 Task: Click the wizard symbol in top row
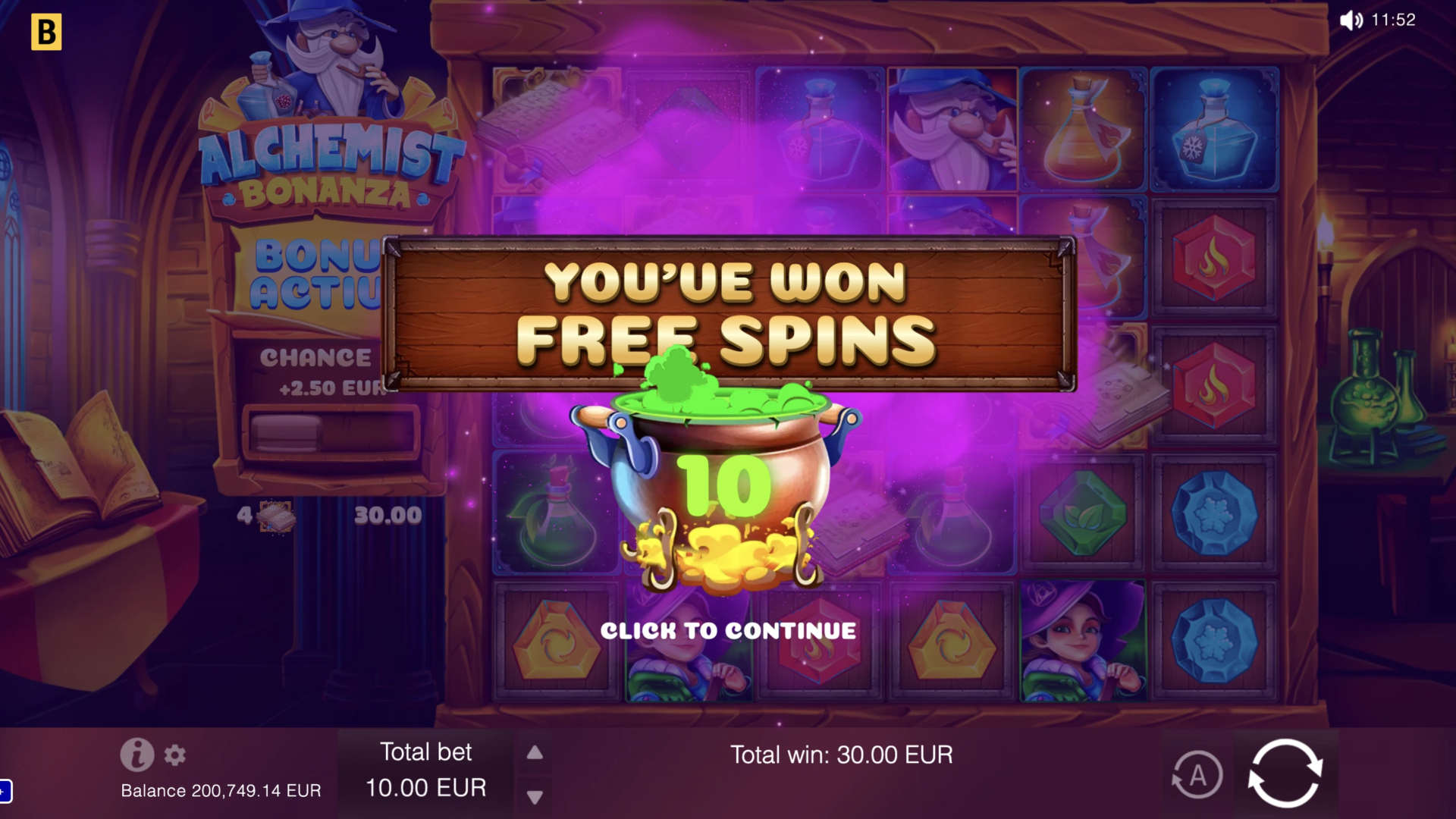point(952,129)
